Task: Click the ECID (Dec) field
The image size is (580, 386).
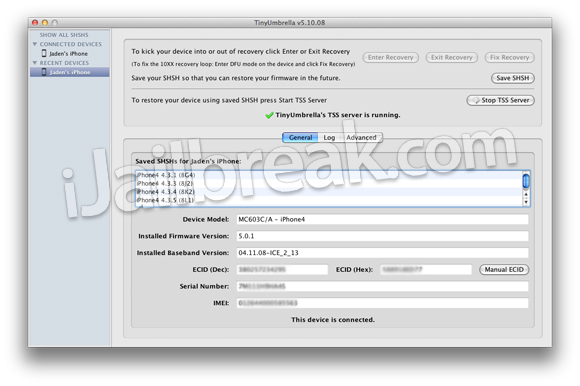Action: [282, 270]
